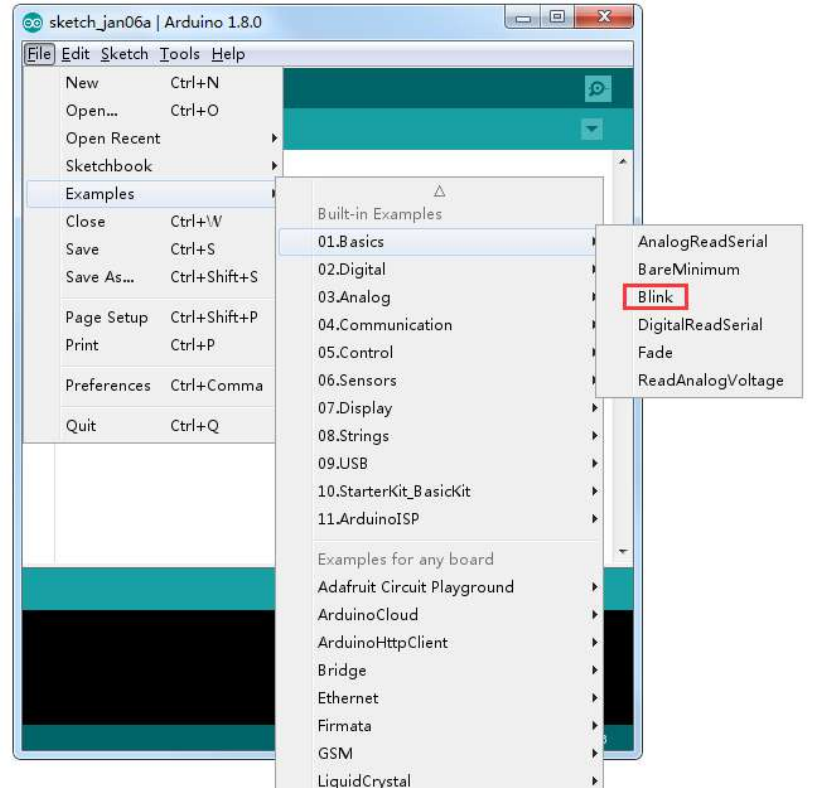Open the Edit menu
Image resolution: width=826 pixels, height=788 pixels.
click(75, 54)
